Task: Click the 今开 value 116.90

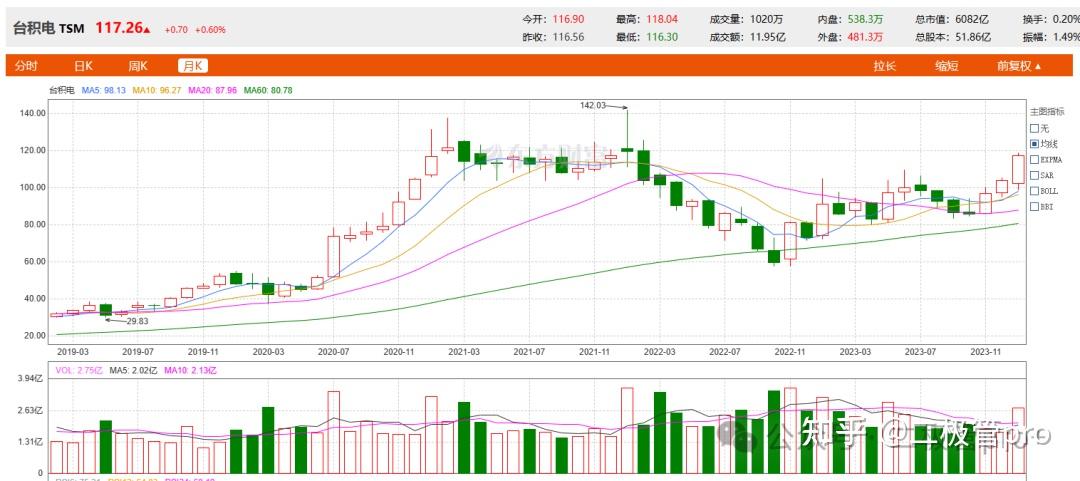Action: [568, 20]
